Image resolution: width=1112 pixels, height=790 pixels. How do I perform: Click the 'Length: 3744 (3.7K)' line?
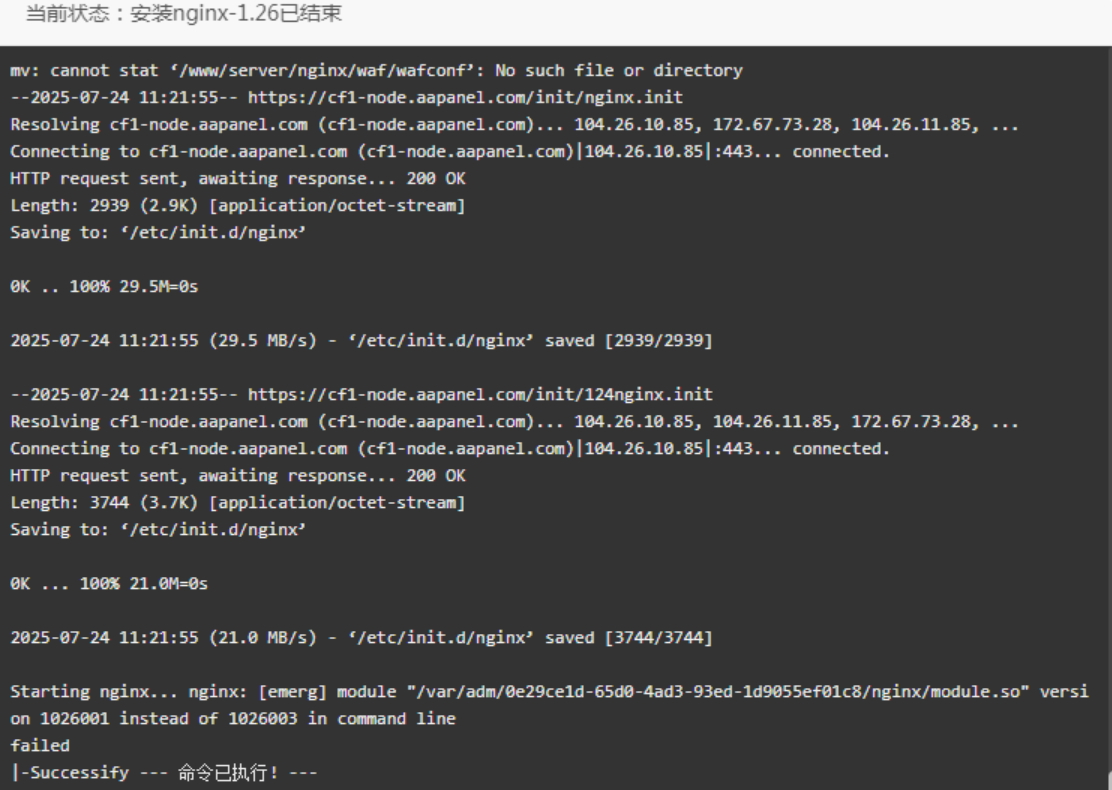238,503
